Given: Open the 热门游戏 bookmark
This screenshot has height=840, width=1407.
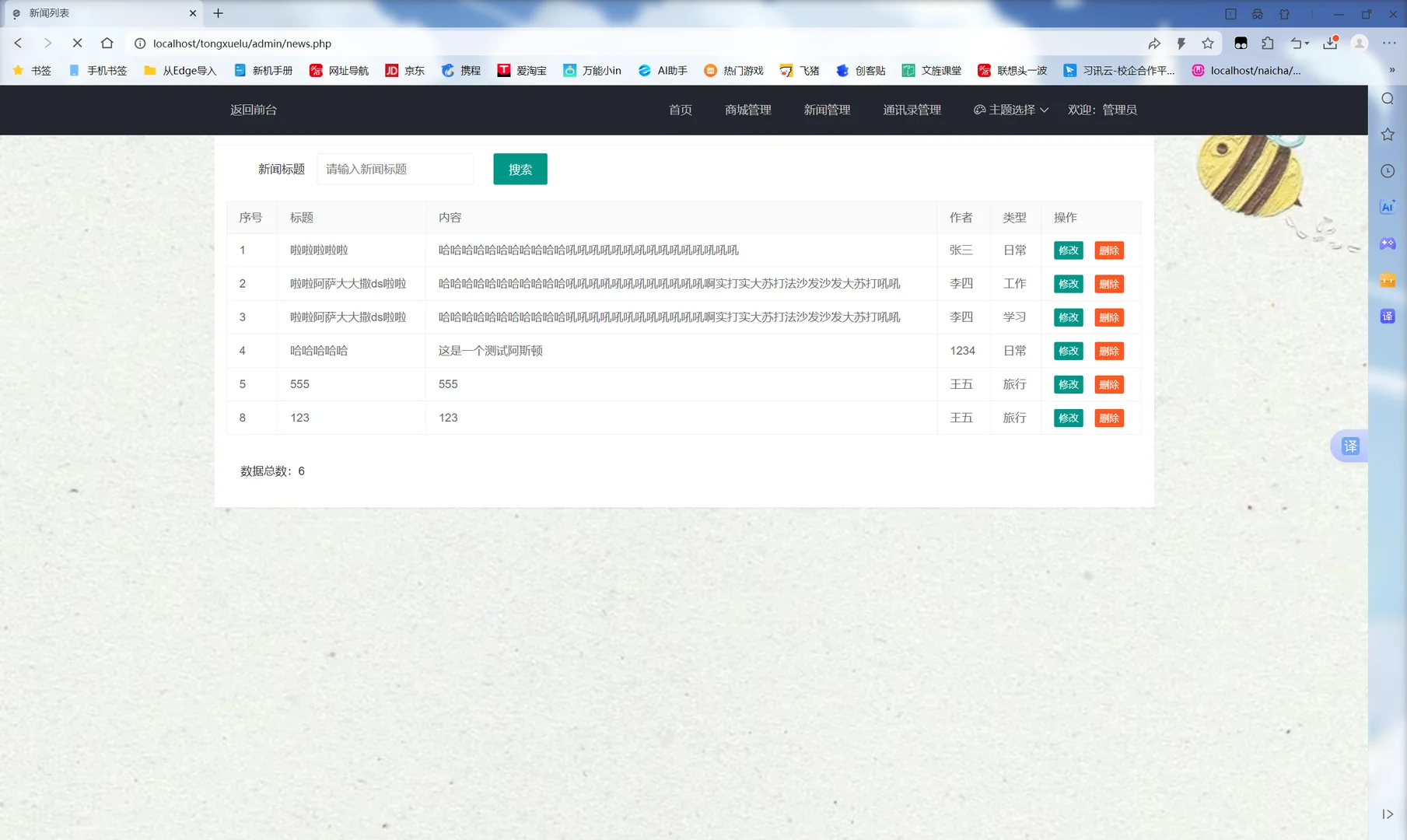Looking at the screenshot, I should pyautogui.click(x=732, y=70).
